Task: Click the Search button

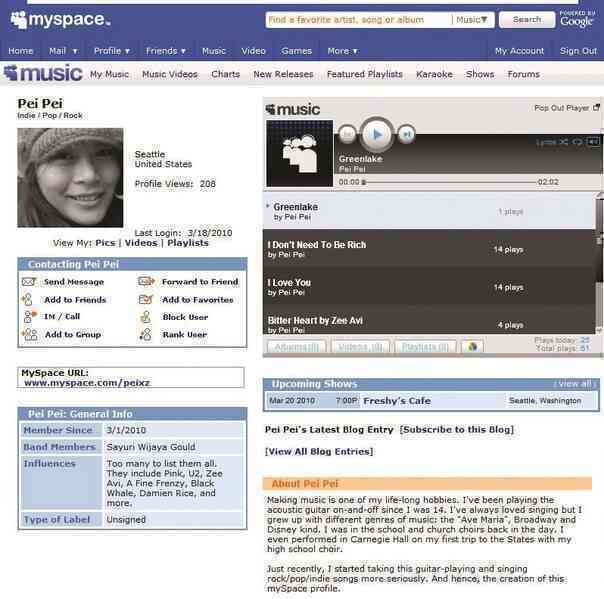Action: [527, 20]
